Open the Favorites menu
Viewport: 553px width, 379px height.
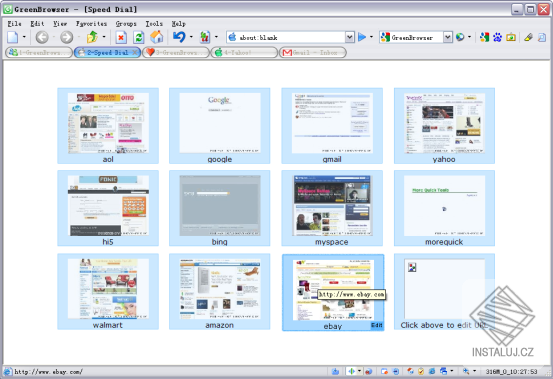91,24
